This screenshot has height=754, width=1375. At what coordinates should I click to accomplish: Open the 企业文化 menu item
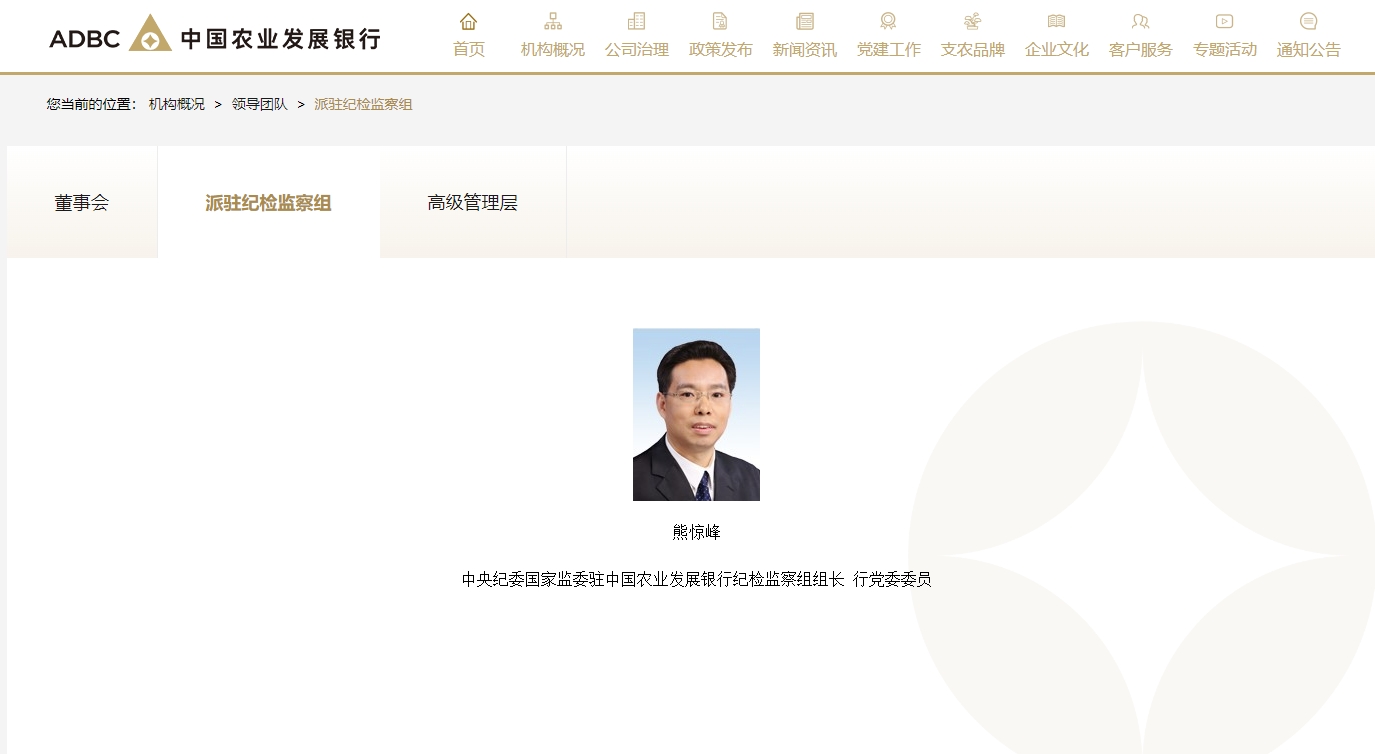(1057, 49)
